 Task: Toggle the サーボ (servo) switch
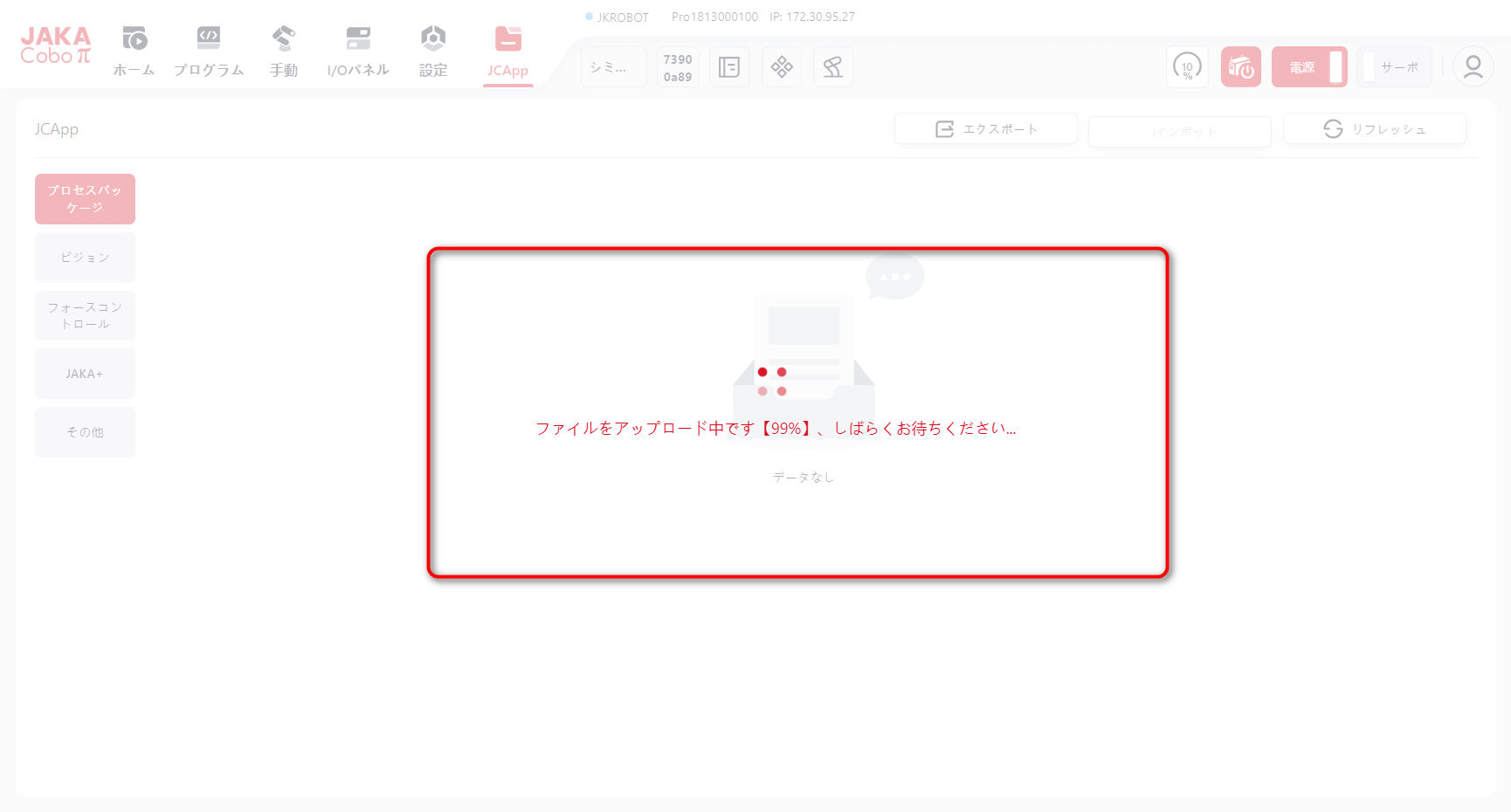[1394, 67]
